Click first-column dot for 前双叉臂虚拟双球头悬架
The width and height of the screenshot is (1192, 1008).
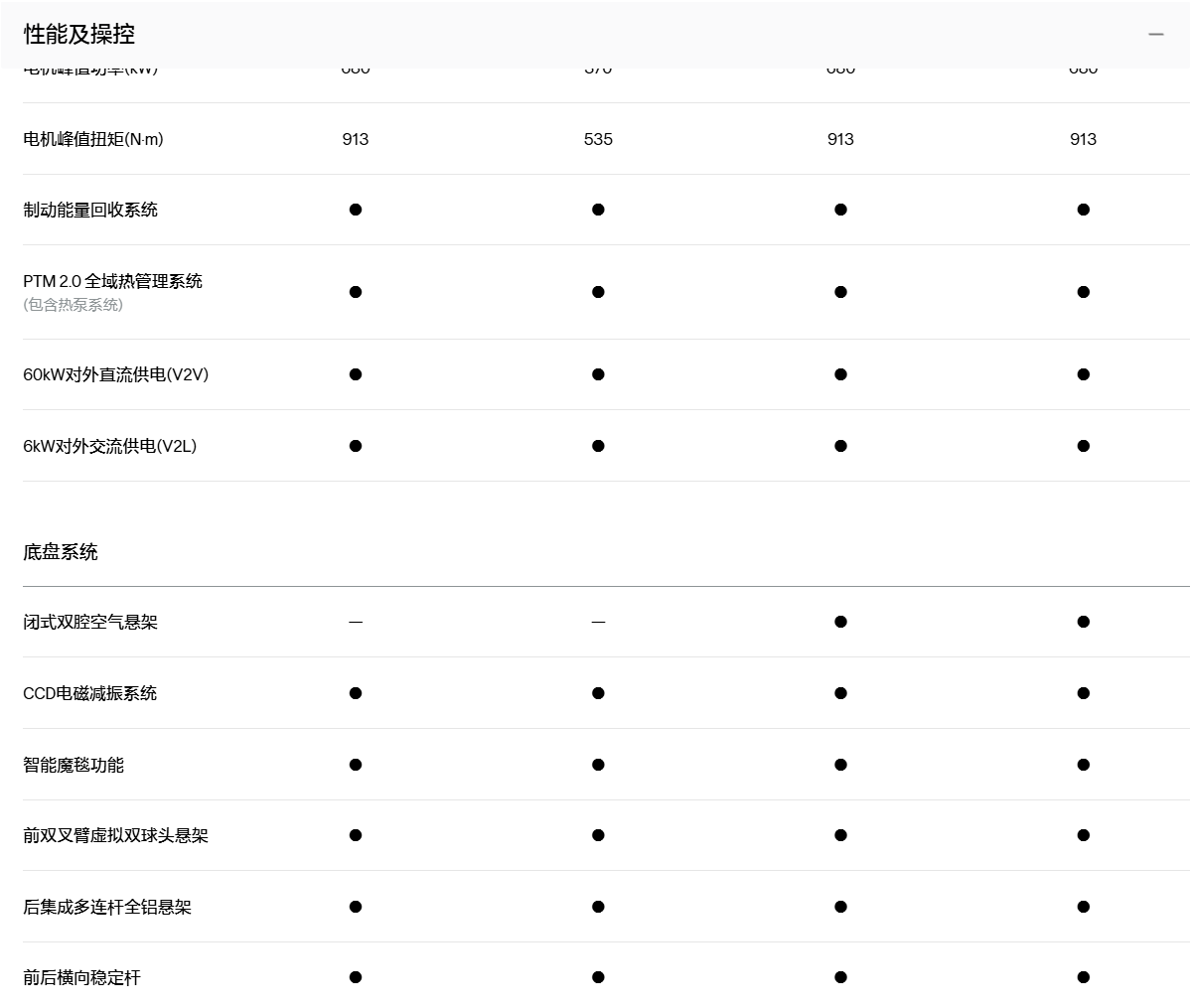[x=356, y=835]
